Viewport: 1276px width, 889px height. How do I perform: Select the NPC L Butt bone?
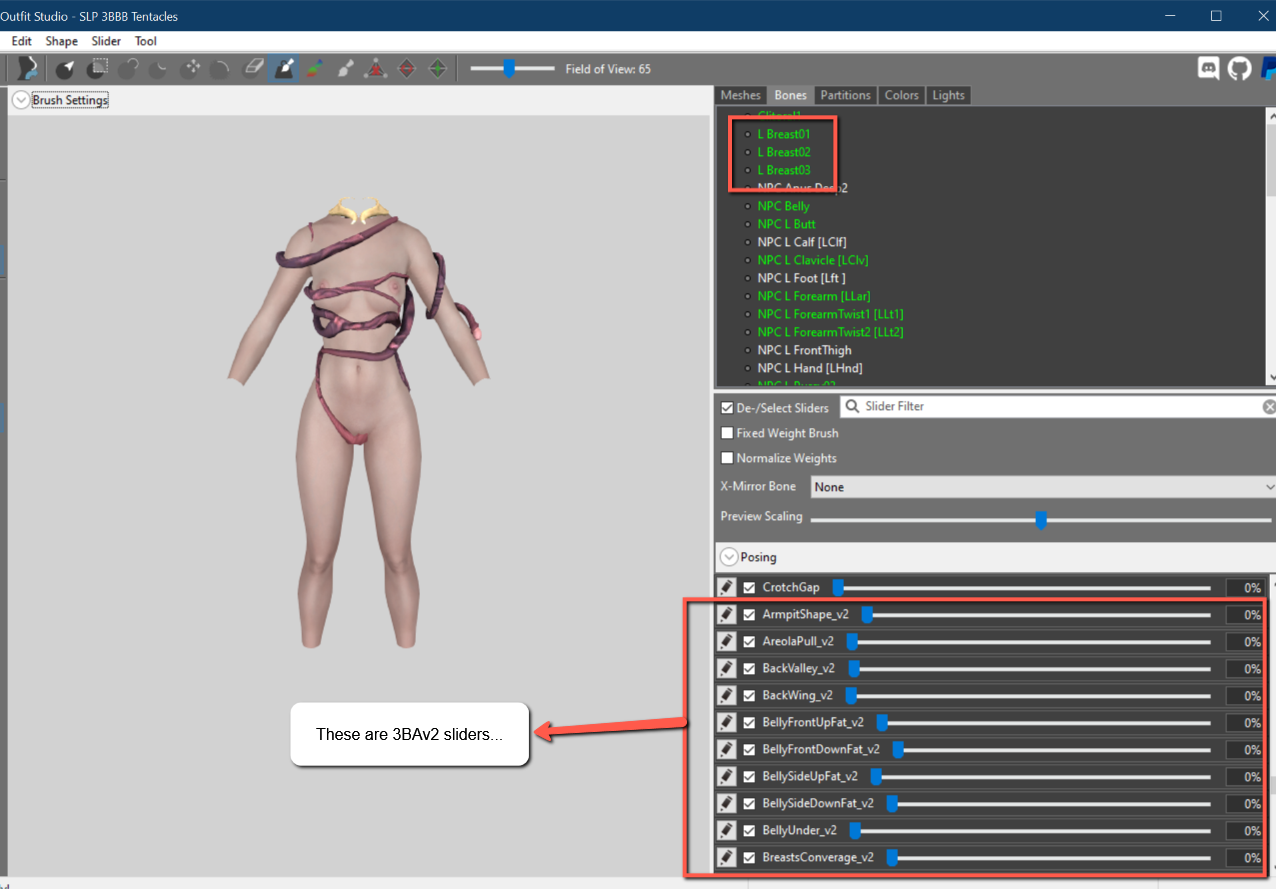click(x=787, y=224)
